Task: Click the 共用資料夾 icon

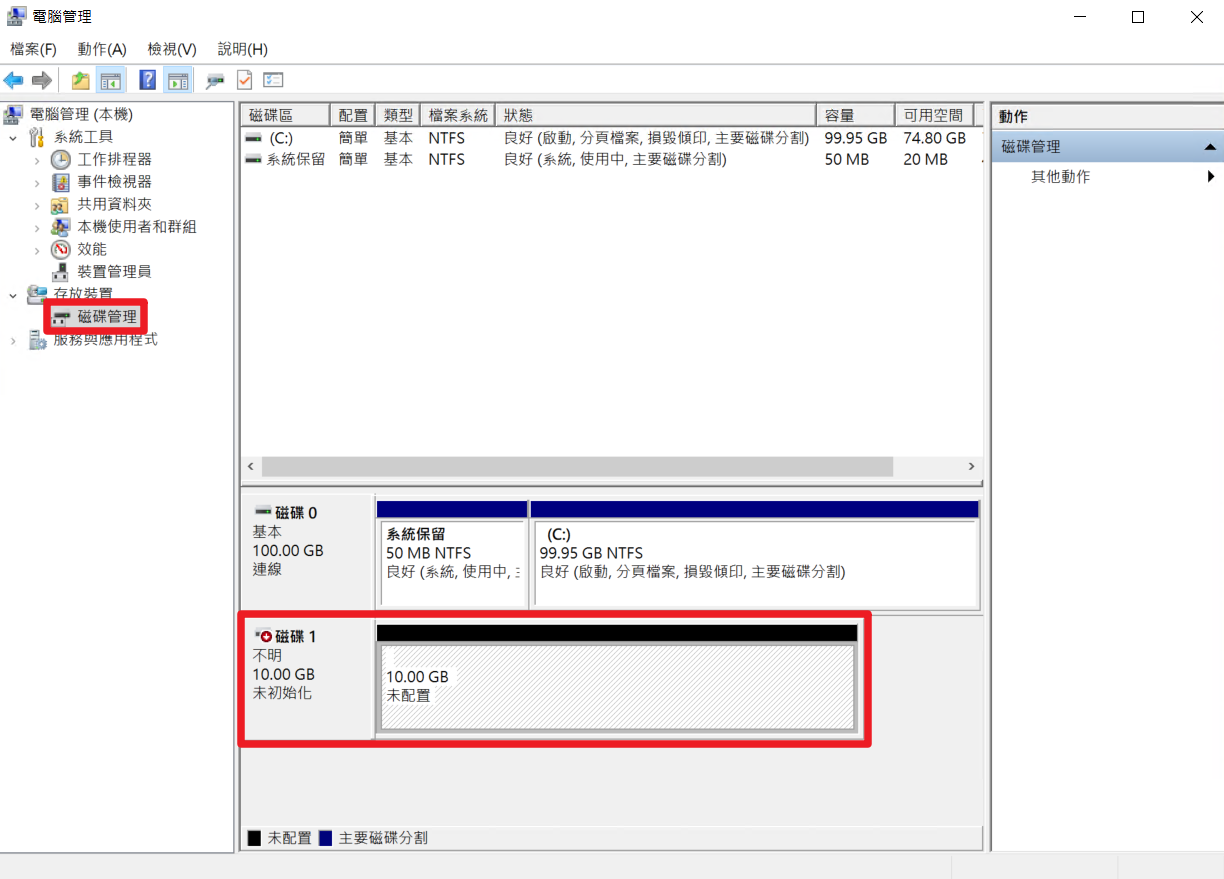Action: [x=61, y=204]
